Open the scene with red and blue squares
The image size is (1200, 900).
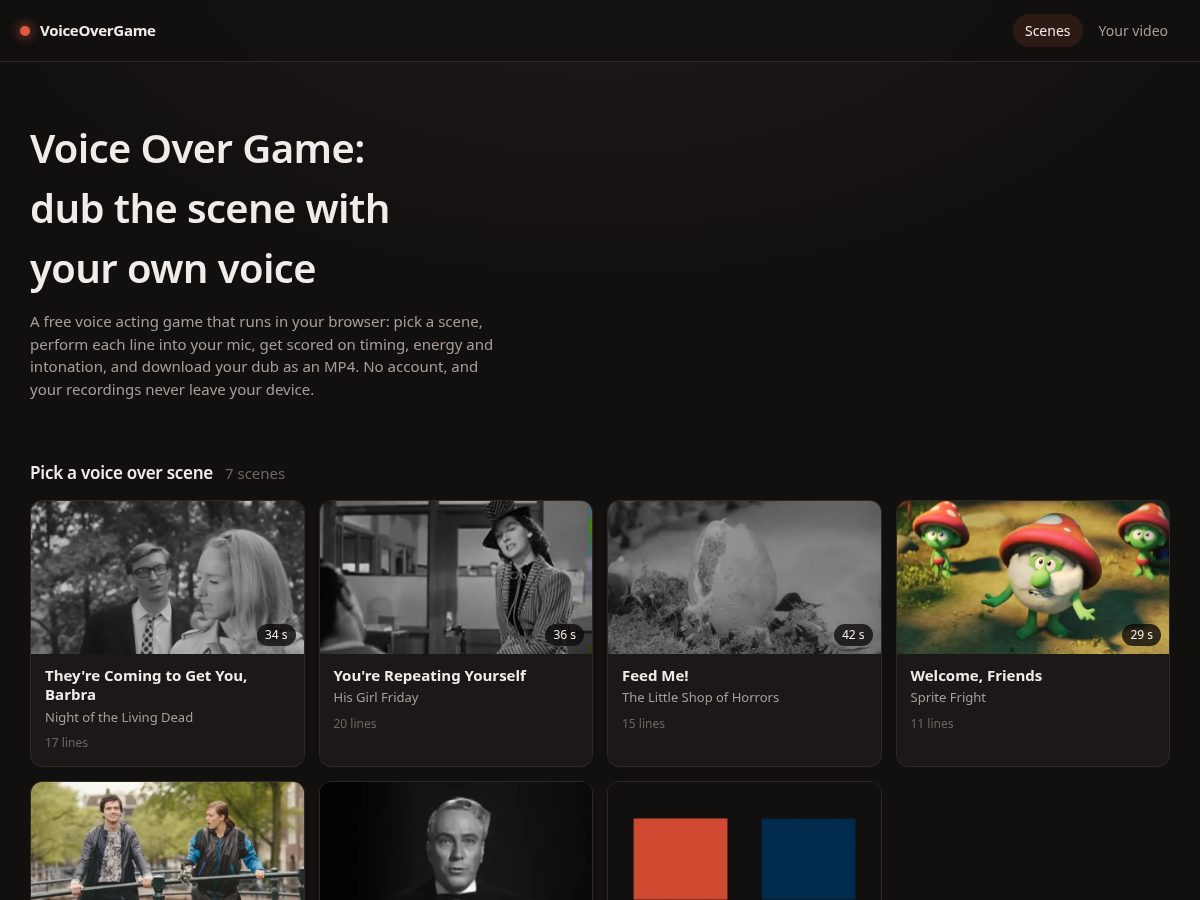click(744, 841)
